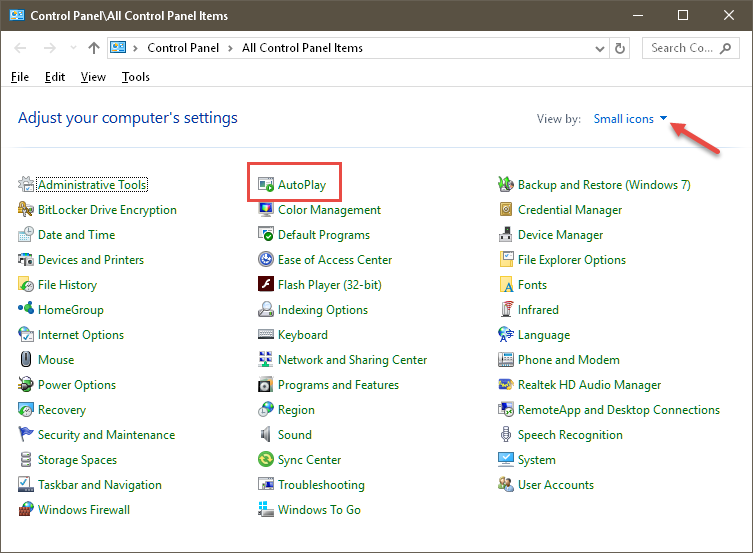
Task: Open the Tools menu
Action: (x=135, y=77)
